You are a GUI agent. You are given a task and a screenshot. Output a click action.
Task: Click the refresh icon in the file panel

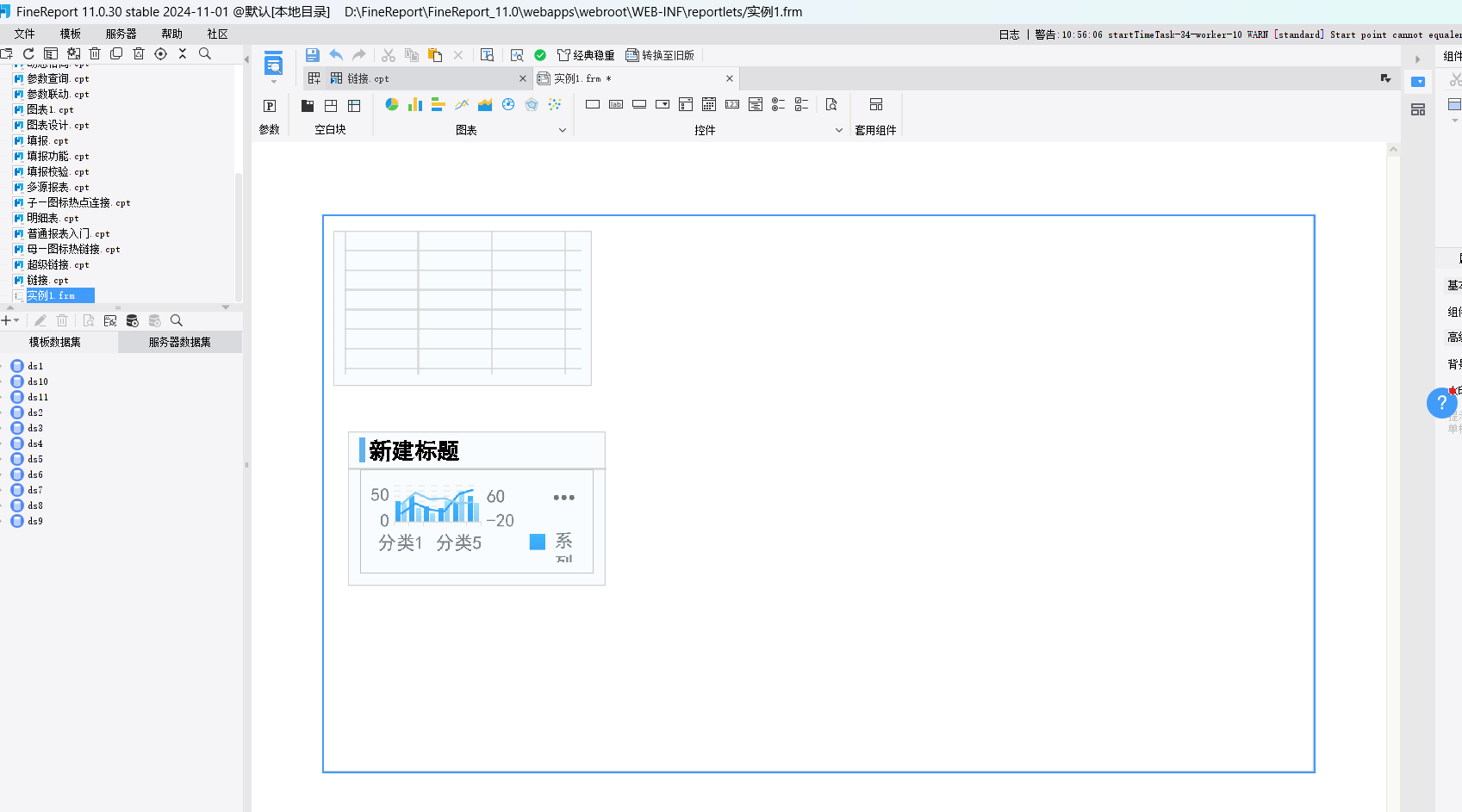pos(28,53)
